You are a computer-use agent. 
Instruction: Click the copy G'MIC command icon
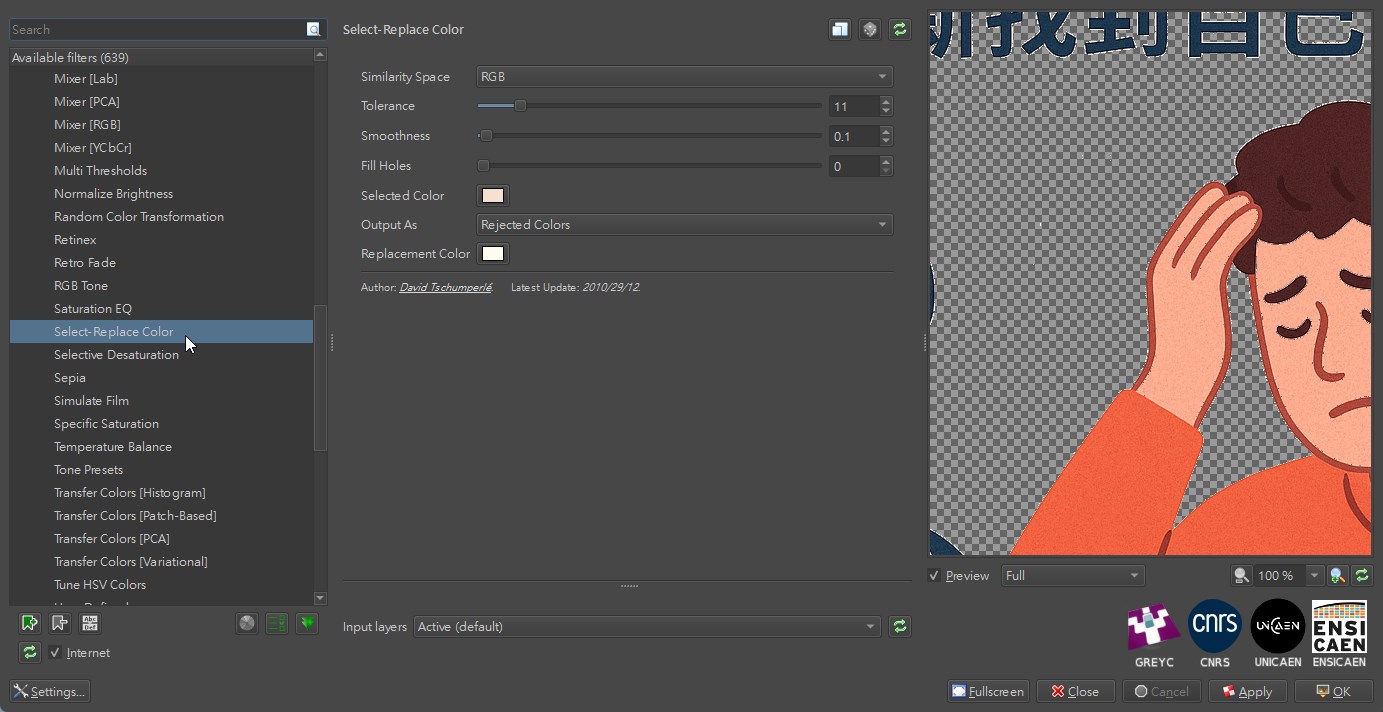[839, 30]
